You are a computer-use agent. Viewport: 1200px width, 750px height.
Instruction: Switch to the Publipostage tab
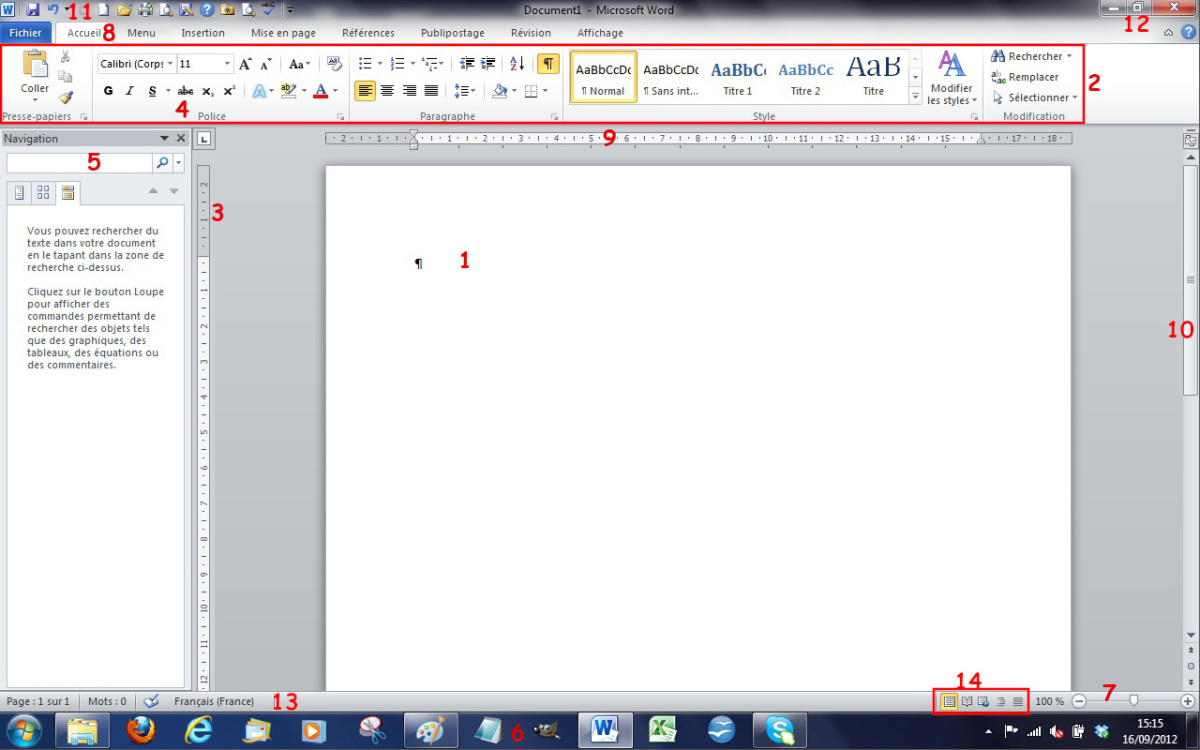click(453, 33)
